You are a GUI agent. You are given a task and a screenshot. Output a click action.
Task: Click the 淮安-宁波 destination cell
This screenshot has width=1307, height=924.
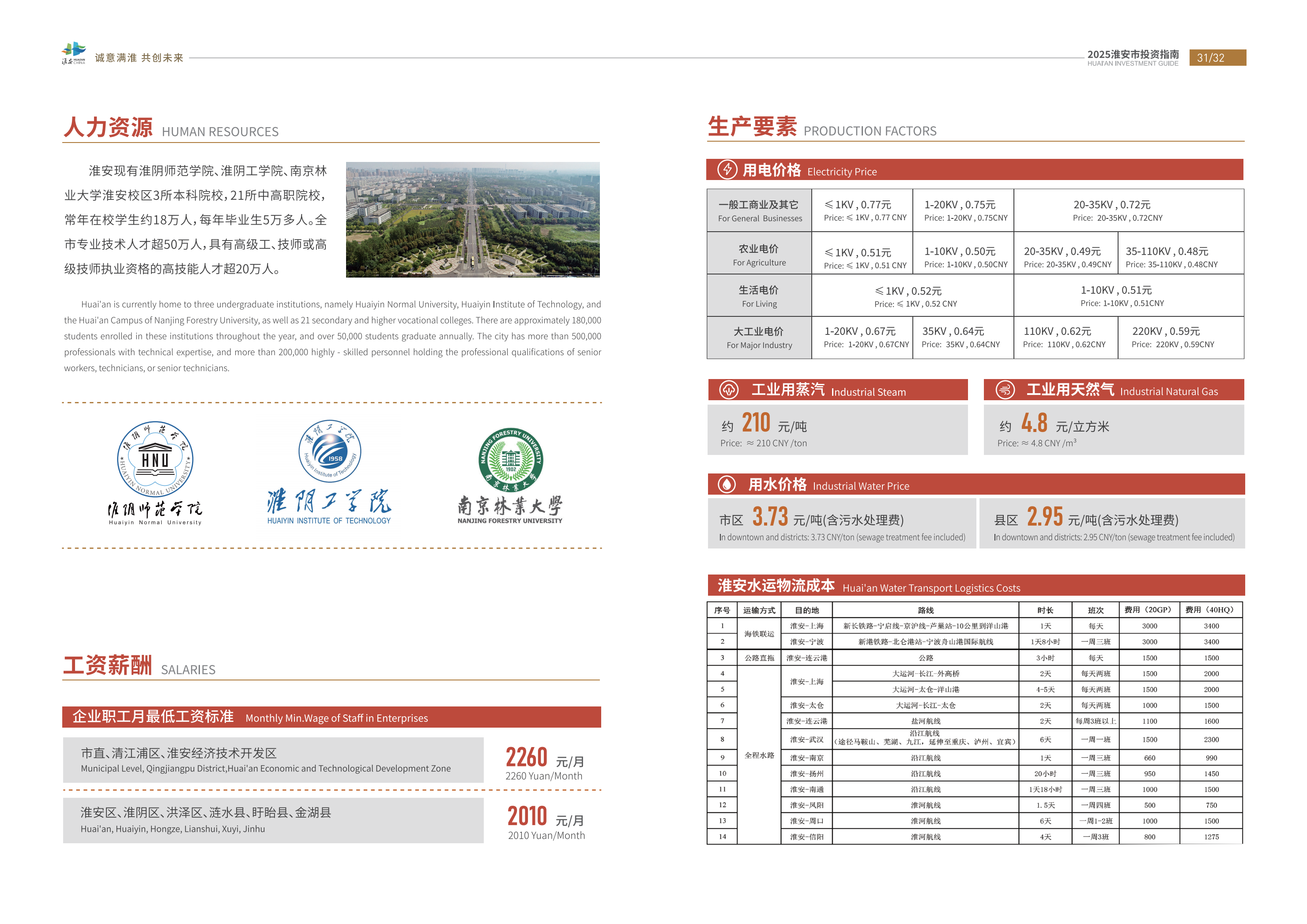pyautogui.click(x=806, y=642)
